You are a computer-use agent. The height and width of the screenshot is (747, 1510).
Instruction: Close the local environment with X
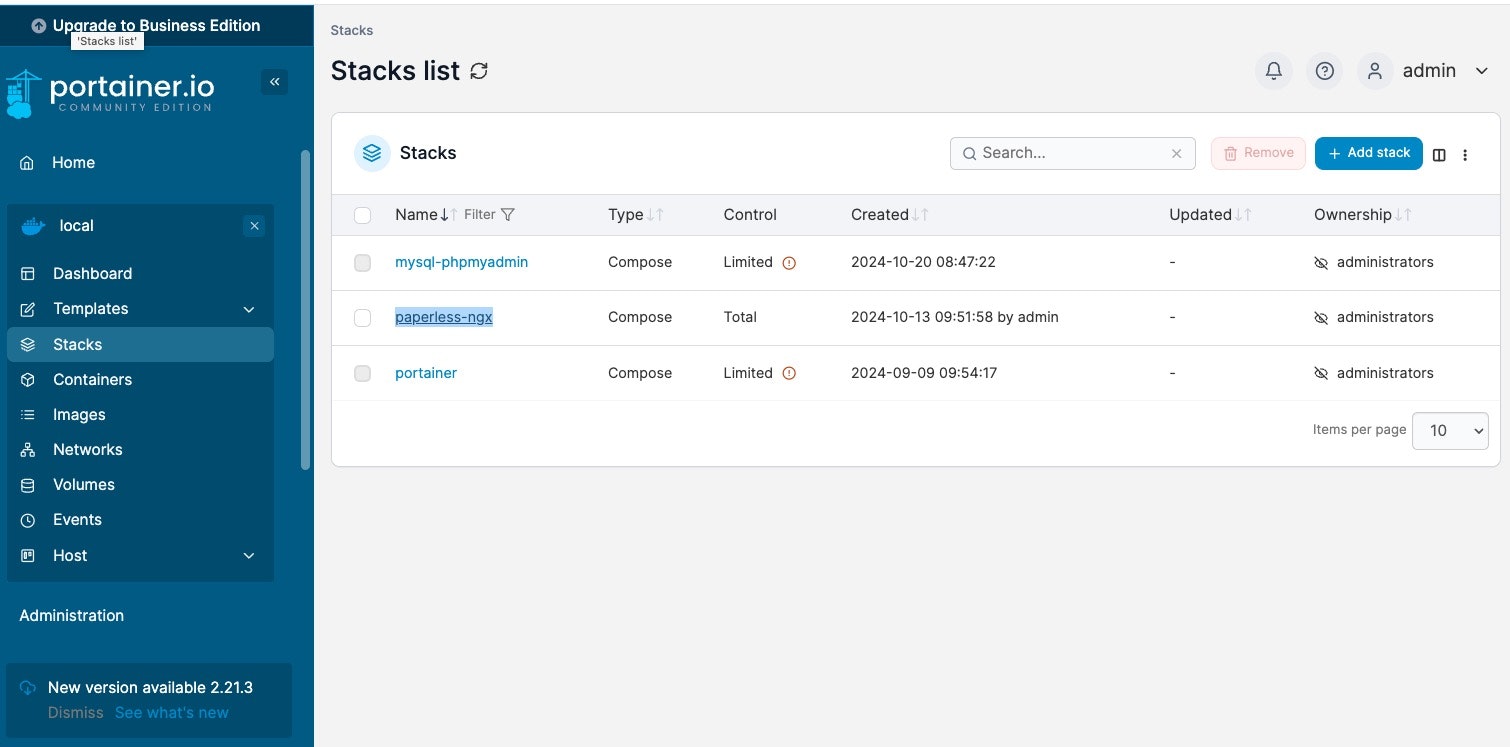254,226
